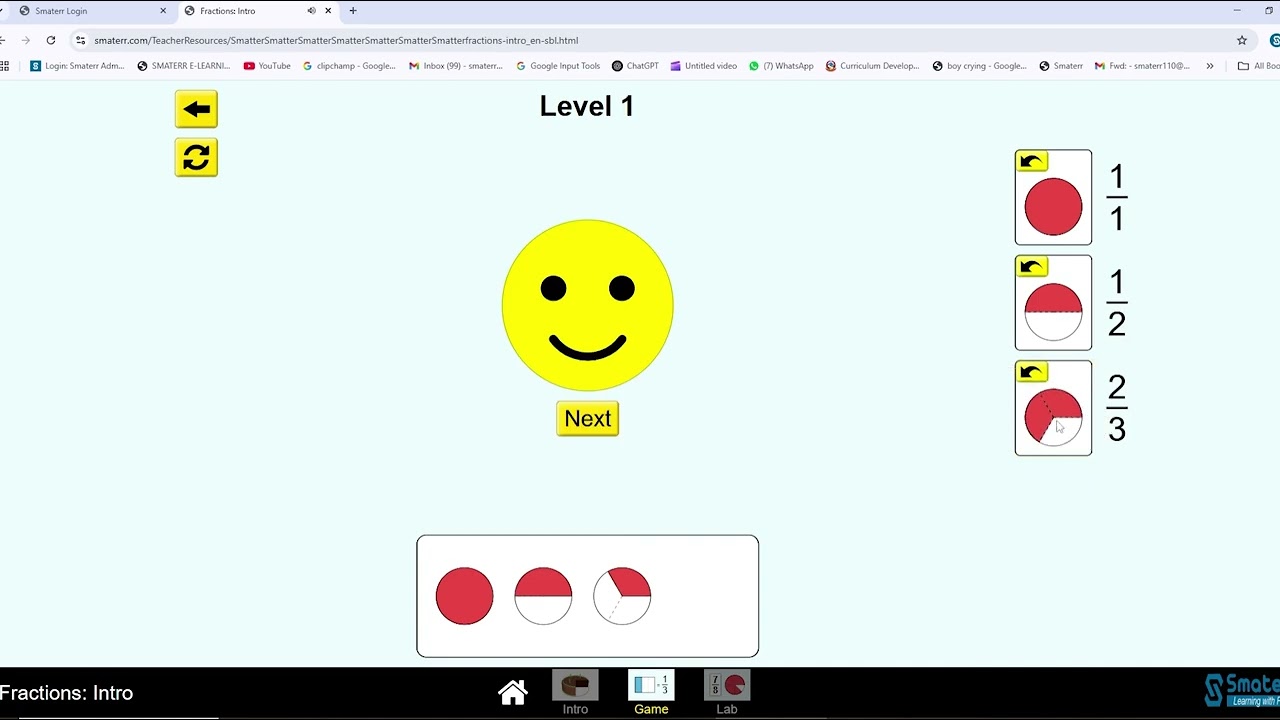The width and height of the screenshot is (1280, 720).
Task: Open Untitled video bookmark
Action: tap(704, 66)
